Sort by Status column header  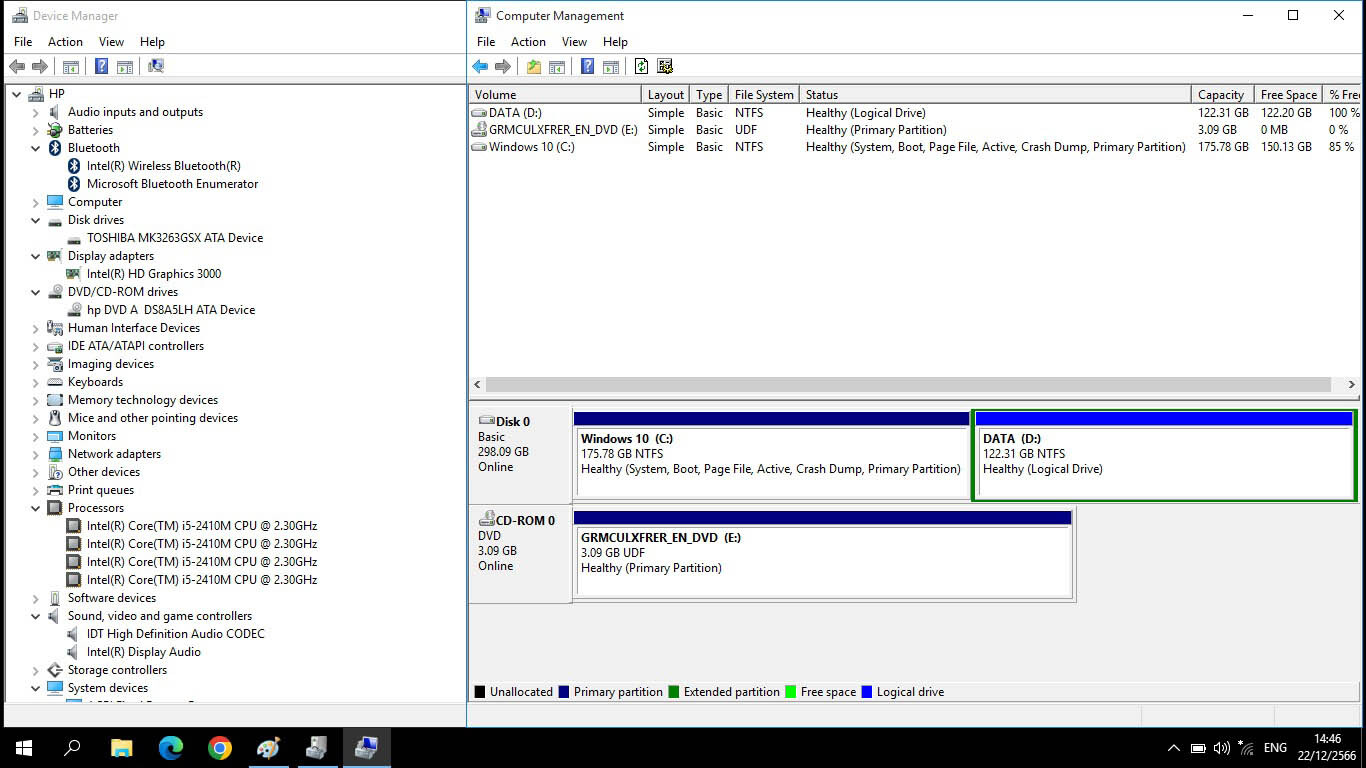(996, 95)
